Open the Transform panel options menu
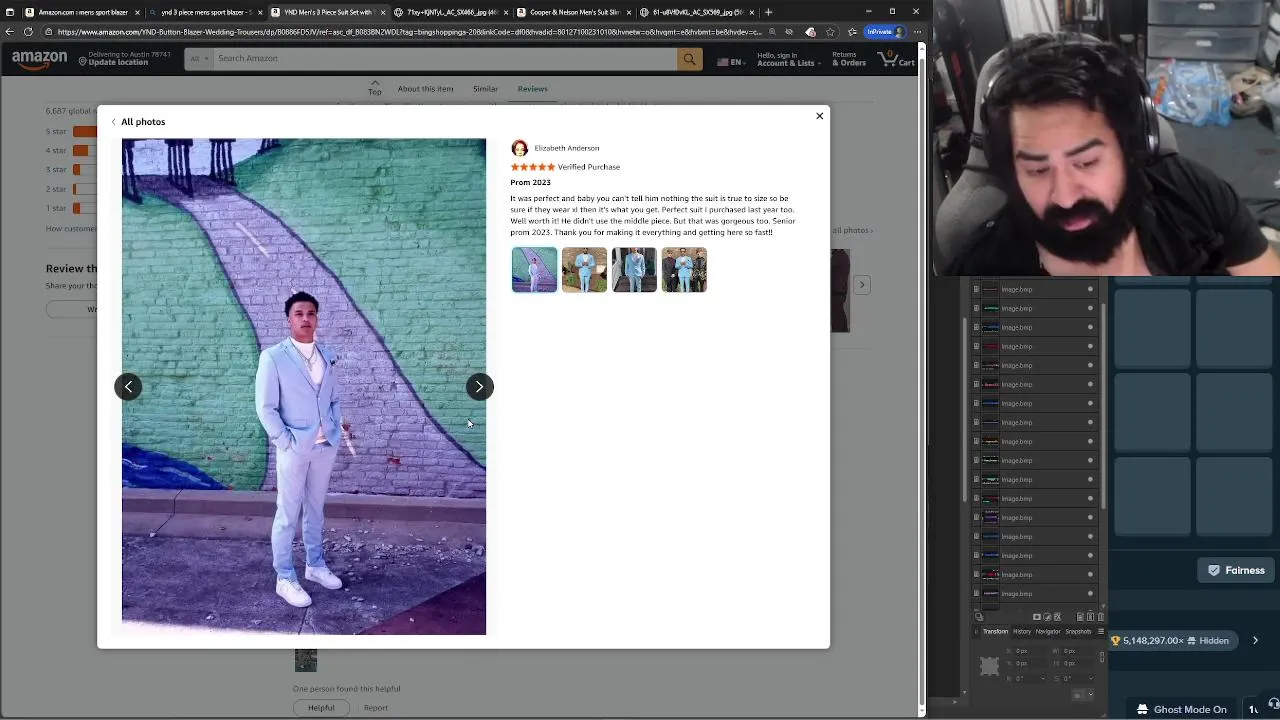The height and width of the screenshot is (720, 1280). [x=1101, y=632]
